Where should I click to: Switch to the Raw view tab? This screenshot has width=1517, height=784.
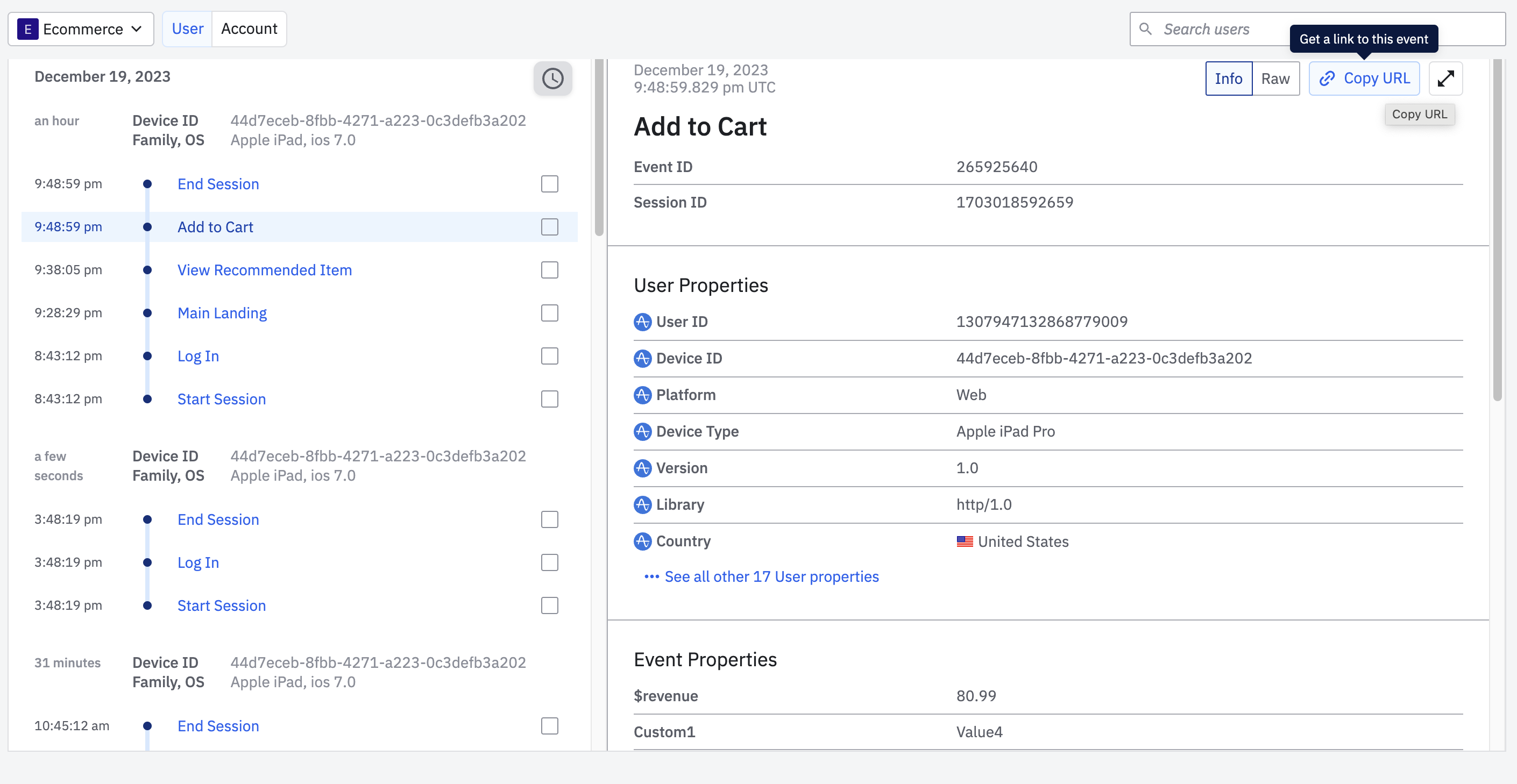coord(1274,79)
